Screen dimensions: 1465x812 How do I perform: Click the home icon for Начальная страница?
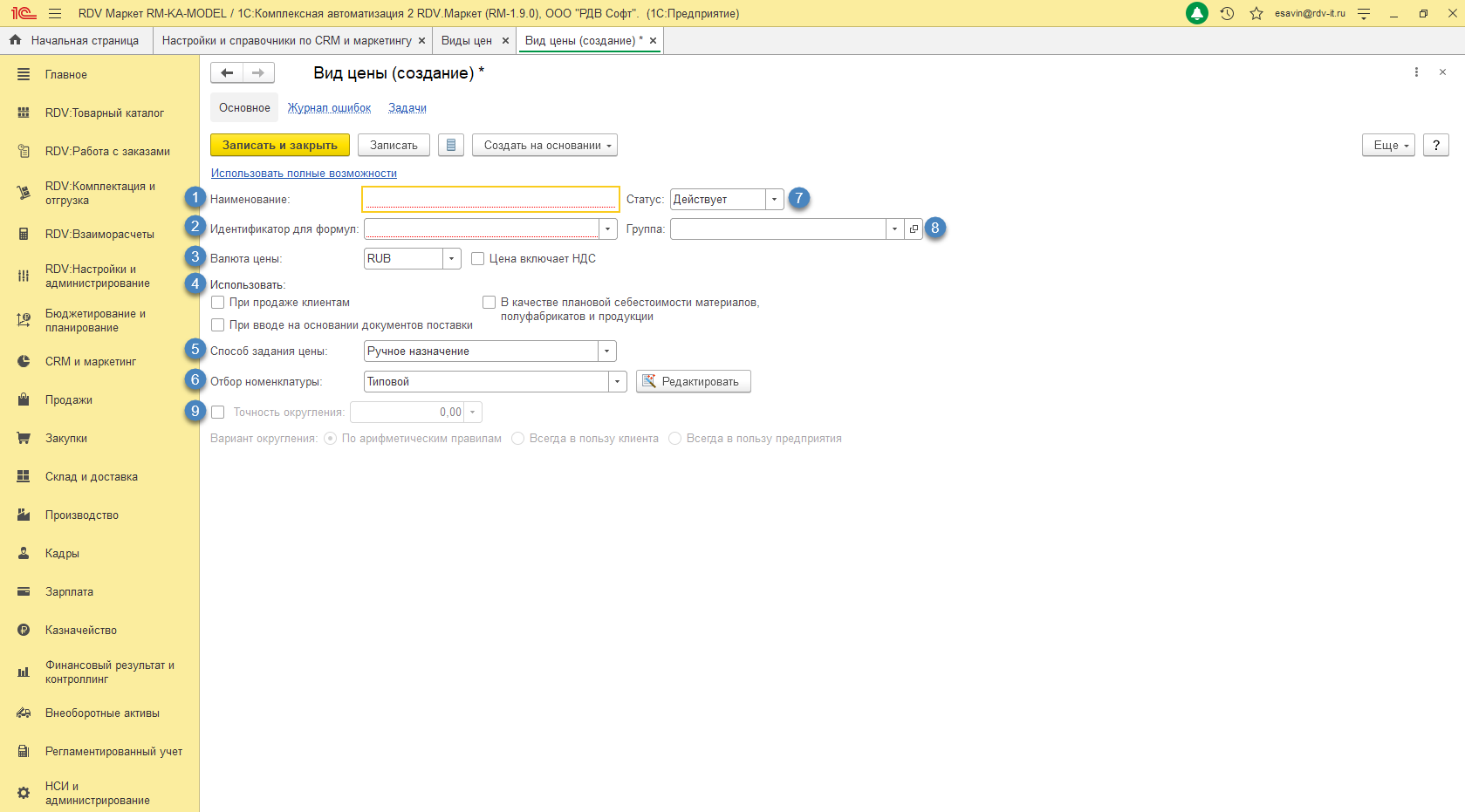click(15, 40)
